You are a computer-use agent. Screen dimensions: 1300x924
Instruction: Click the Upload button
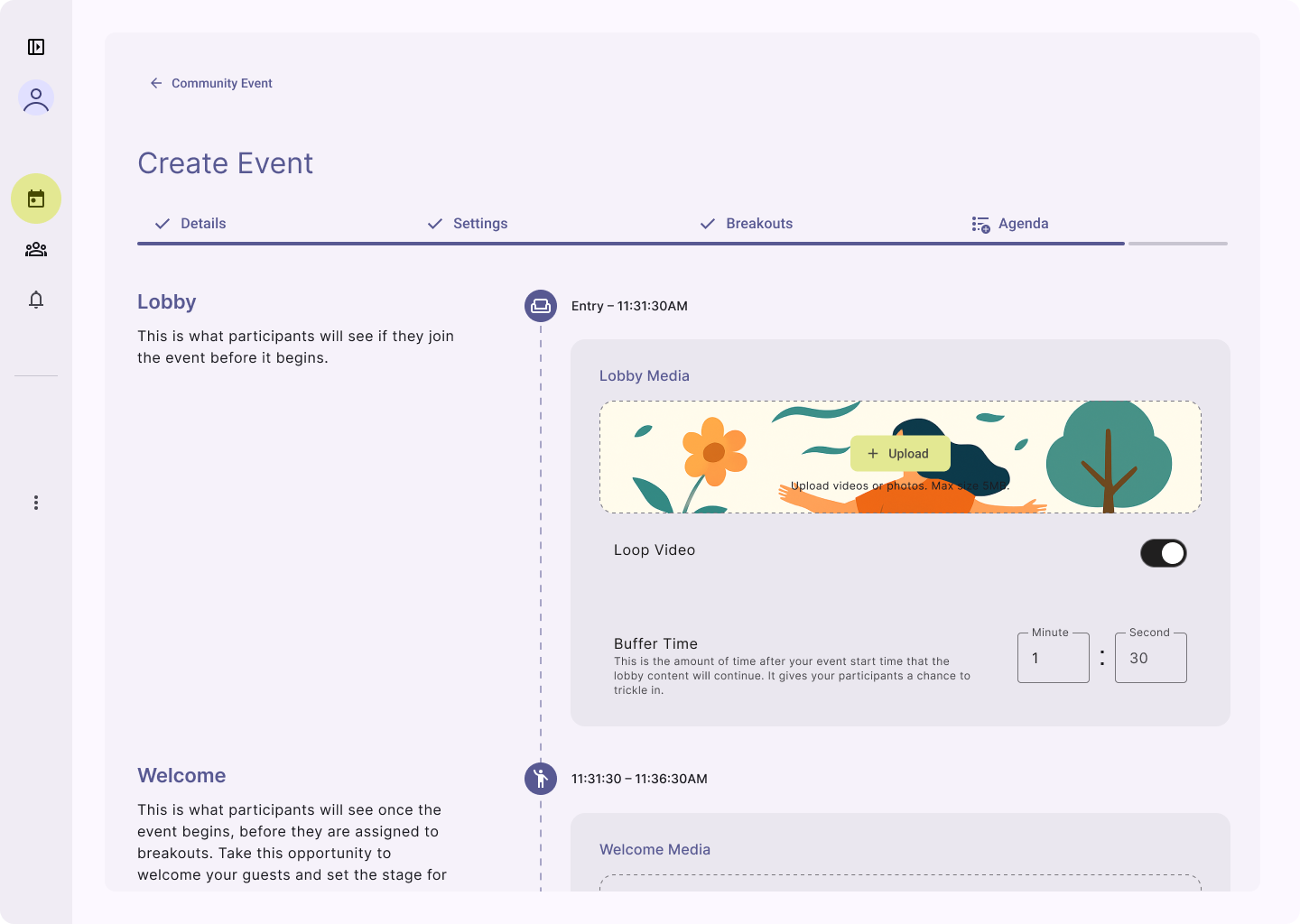pos(899,454)
